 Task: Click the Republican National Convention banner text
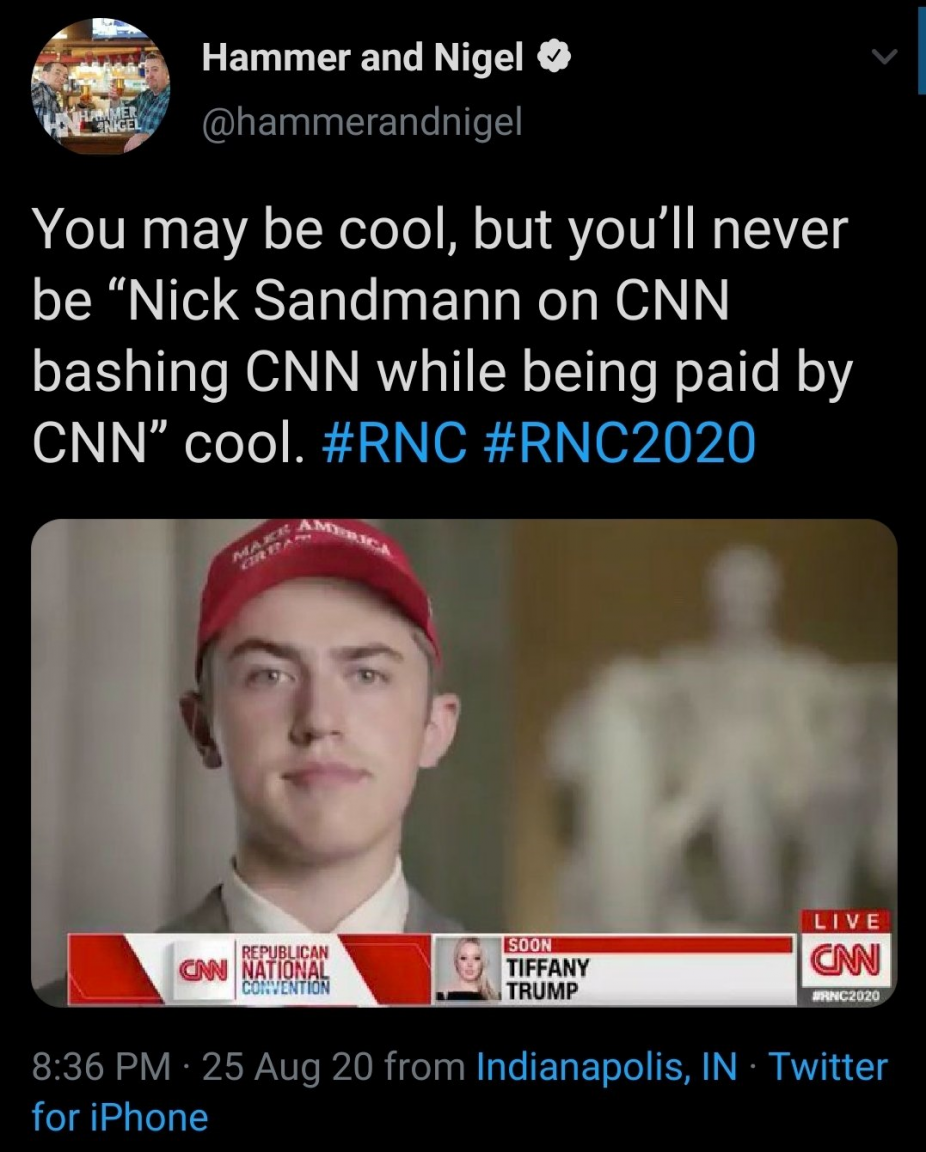(x=286, y=968)
